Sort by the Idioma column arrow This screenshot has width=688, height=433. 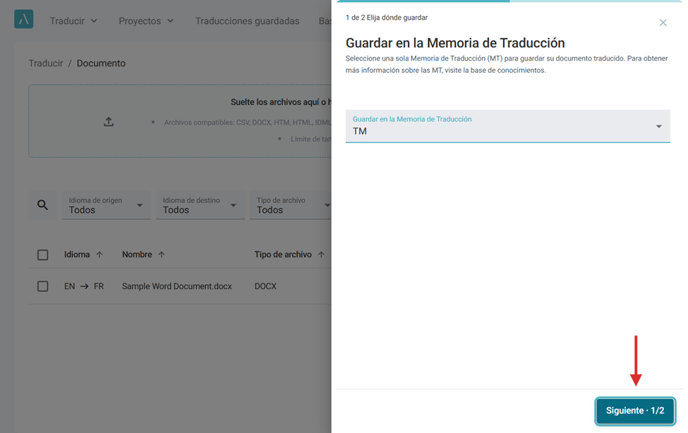point(100,254)
